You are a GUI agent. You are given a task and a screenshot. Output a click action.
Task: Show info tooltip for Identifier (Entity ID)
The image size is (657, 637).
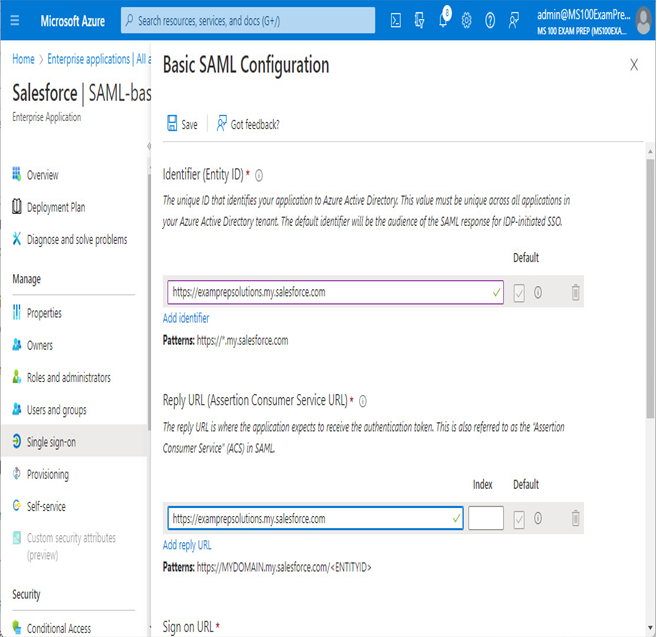[x=259, y=175]
